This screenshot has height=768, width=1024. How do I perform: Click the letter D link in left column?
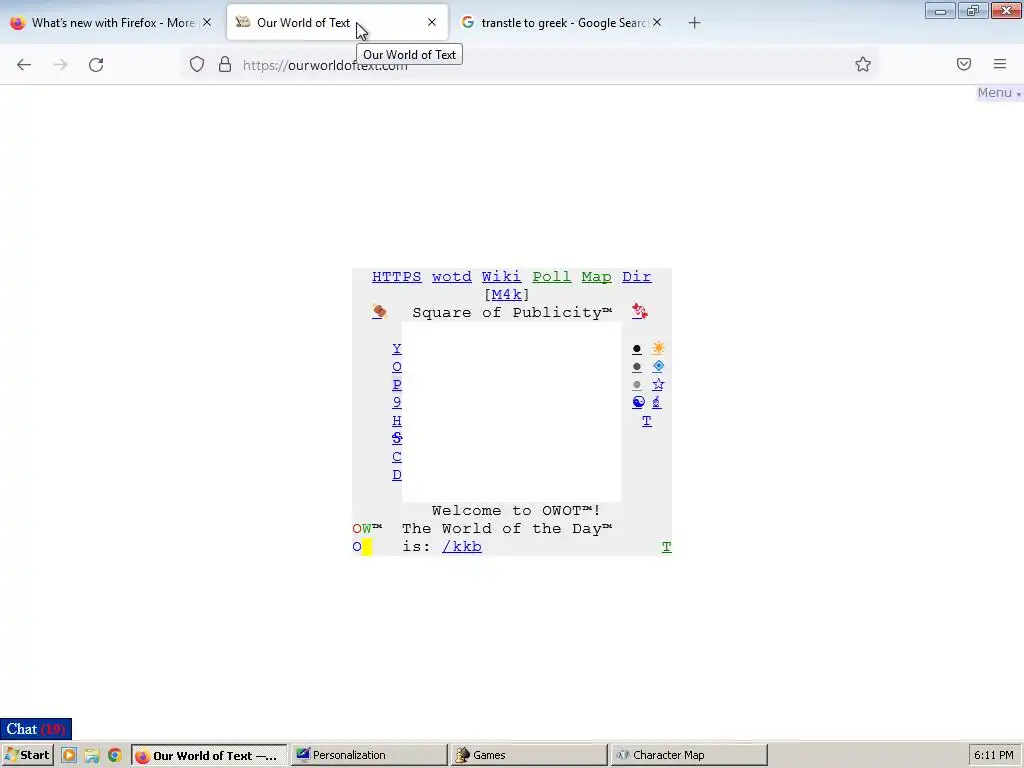pyautogui.click(x=396, y=475)
